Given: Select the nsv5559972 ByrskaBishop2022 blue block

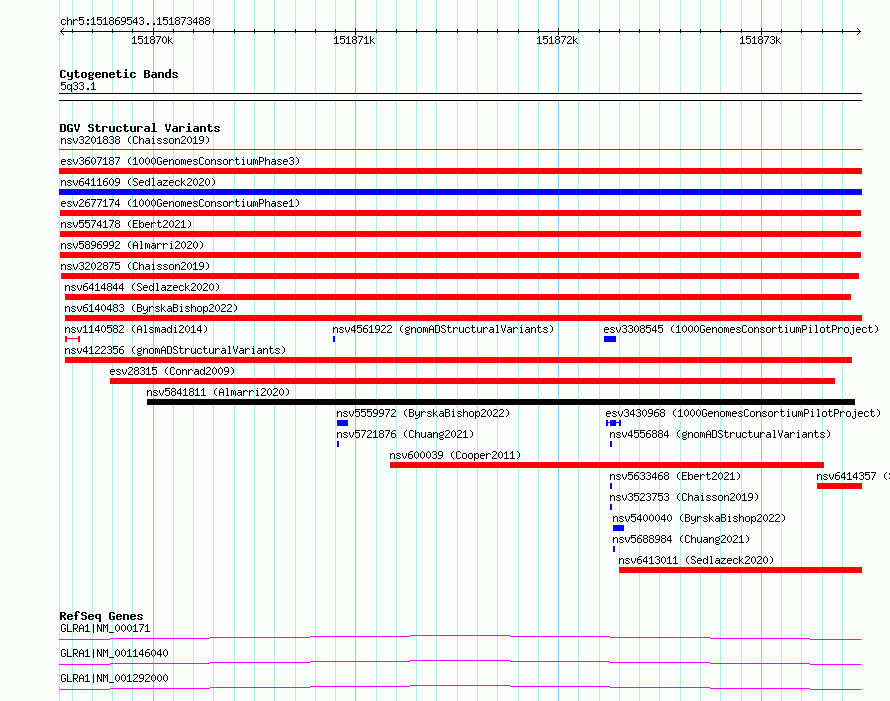Looking at the screenshot, I should (x=342, y=423).
